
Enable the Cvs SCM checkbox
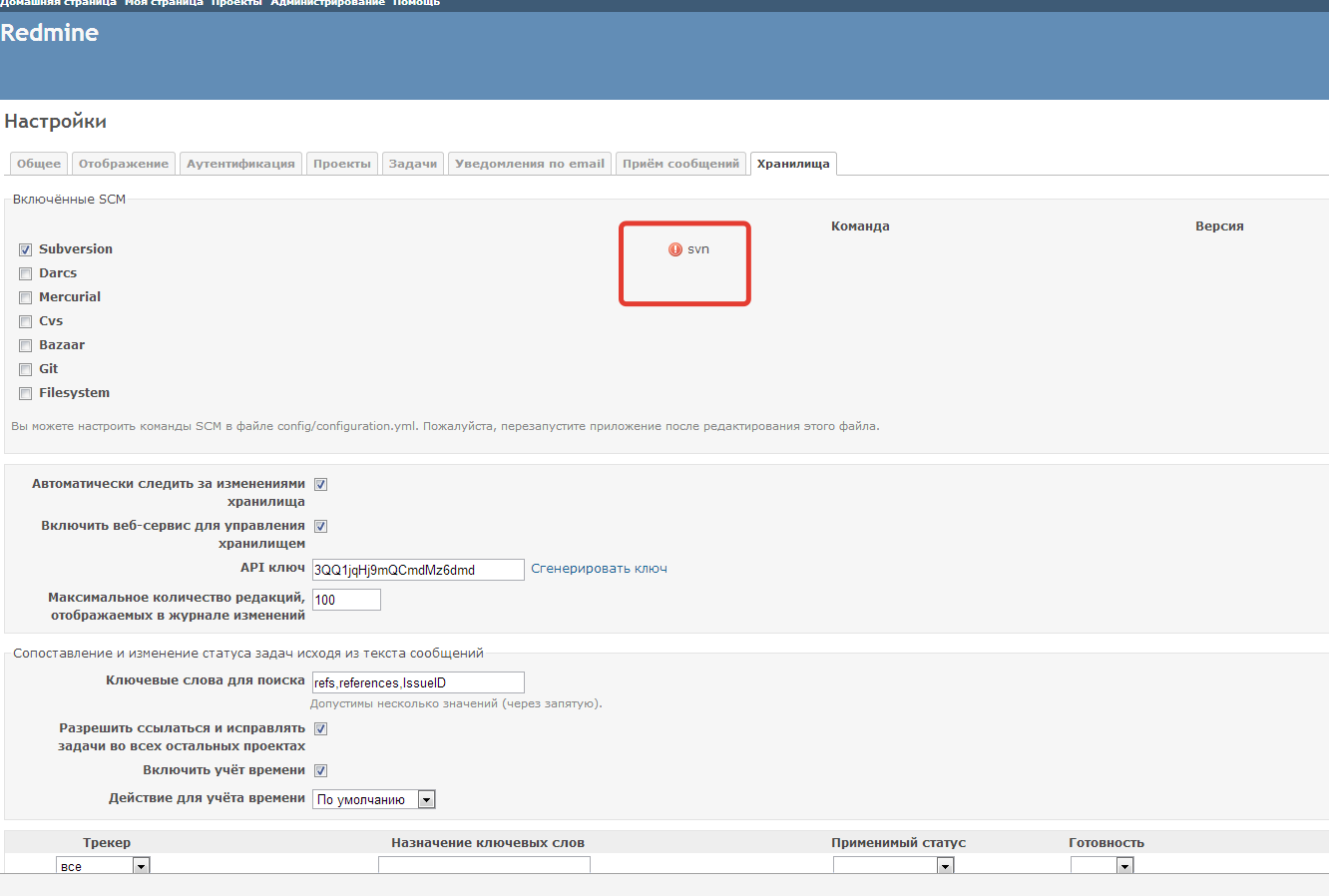point(26,321)
